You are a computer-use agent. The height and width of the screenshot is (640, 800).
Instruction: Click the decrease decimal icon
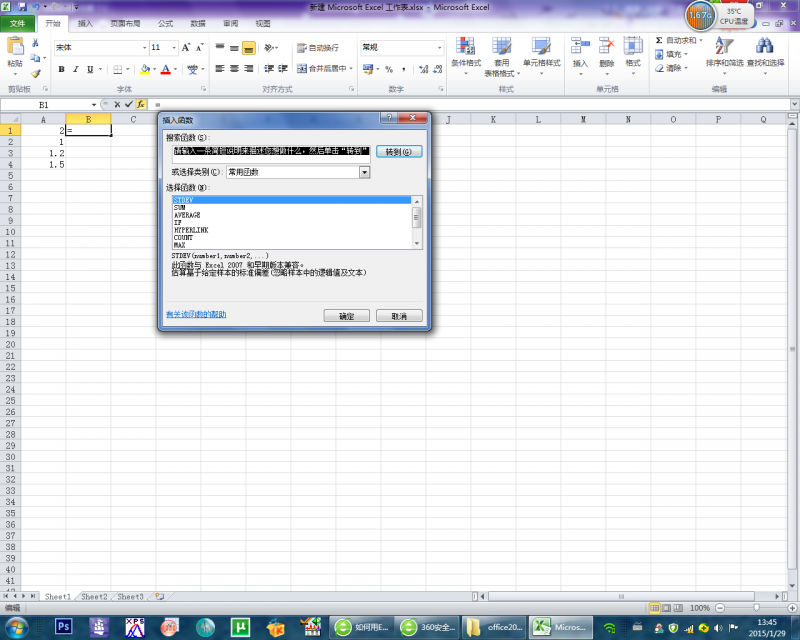pyautogui.click(x=437, y=69)
